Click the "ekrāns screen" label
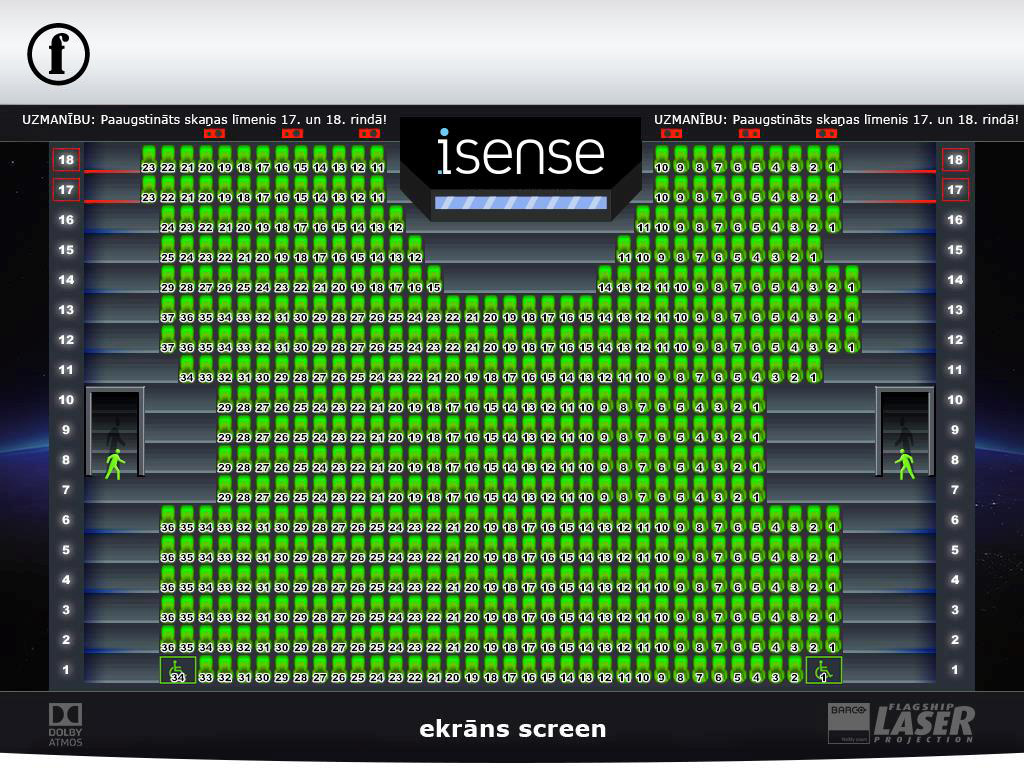This screenshot has width=1024, height=768. pos(512,729)
